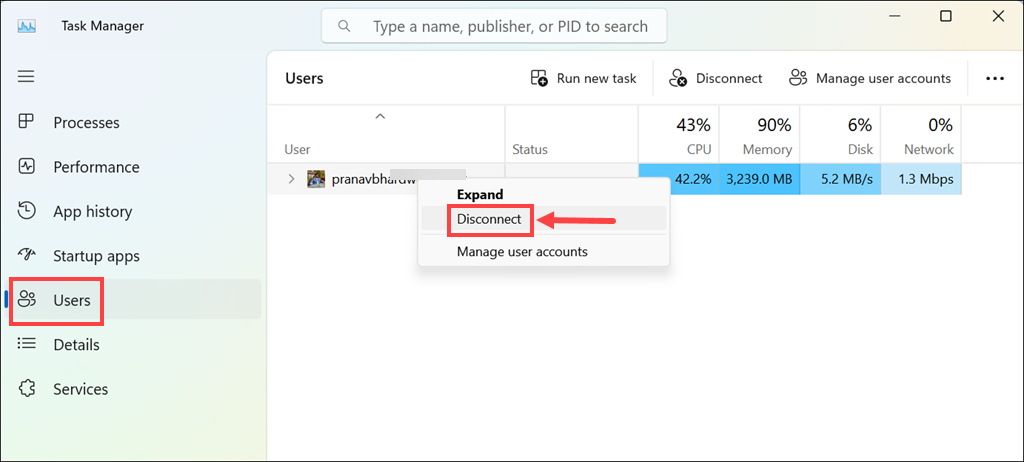Choose Expand from the context menu
Image resolution: width=1024 pixels, height=462 pixels.
(x=480, y=194)
